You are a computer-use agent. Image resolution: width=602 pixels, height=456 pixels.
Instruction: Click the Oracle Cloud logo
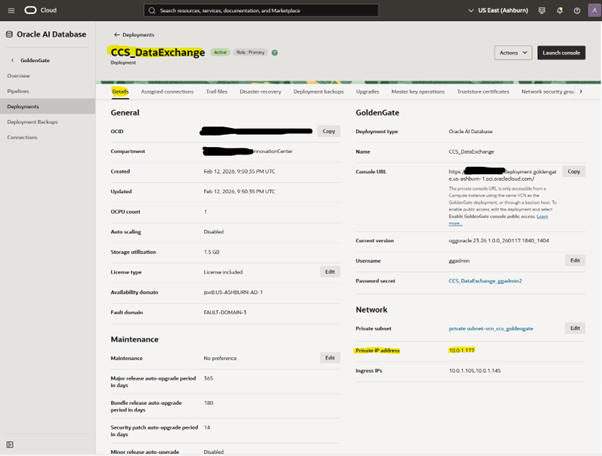point(30,10)
